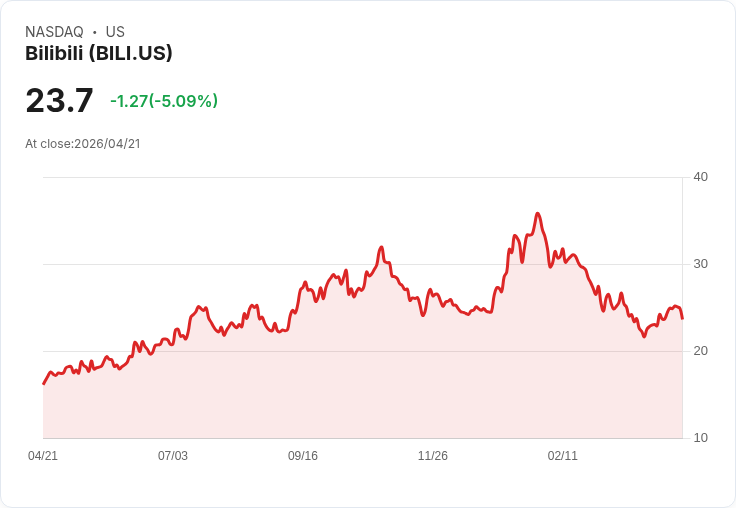Click the 10 y-axis price label
The height and width of the screenshot is (508, 736).
(x=700, y=438)
